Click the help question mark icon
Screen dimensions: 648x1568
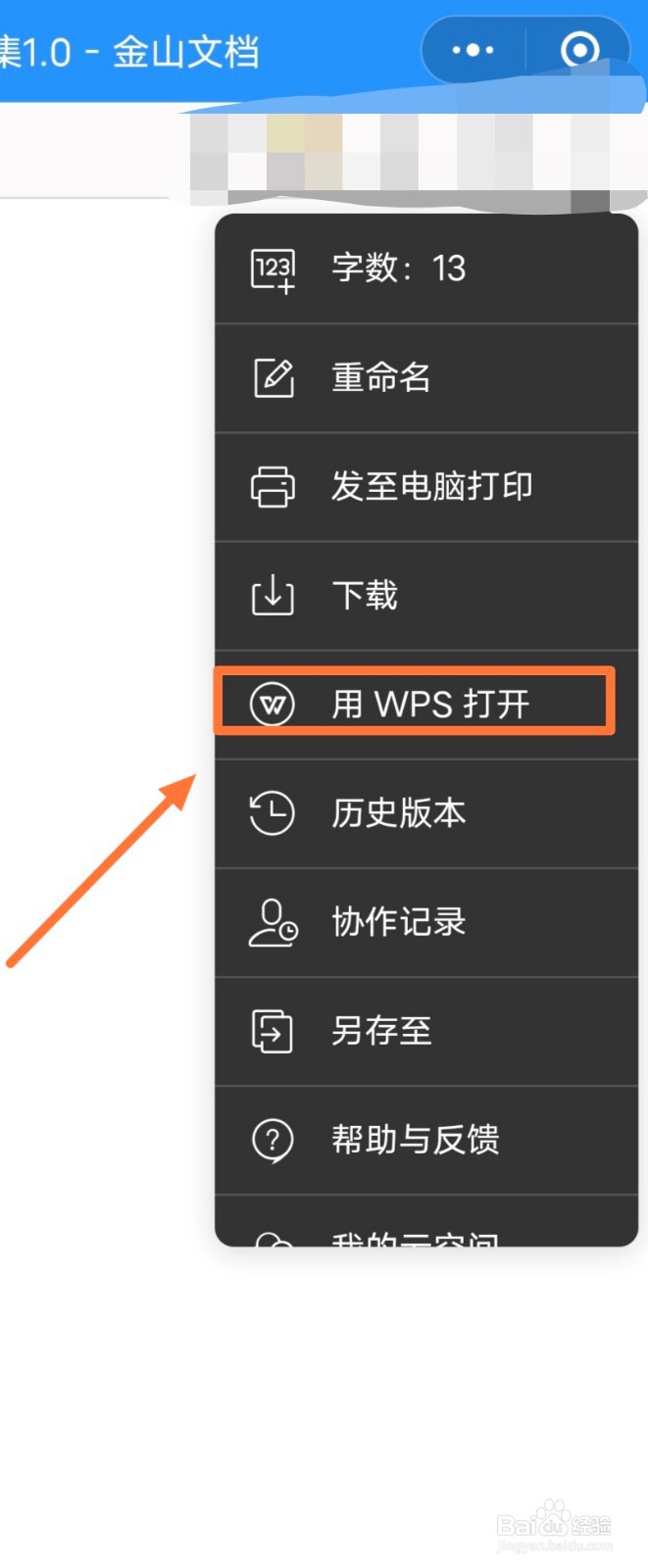[273, 1140]
